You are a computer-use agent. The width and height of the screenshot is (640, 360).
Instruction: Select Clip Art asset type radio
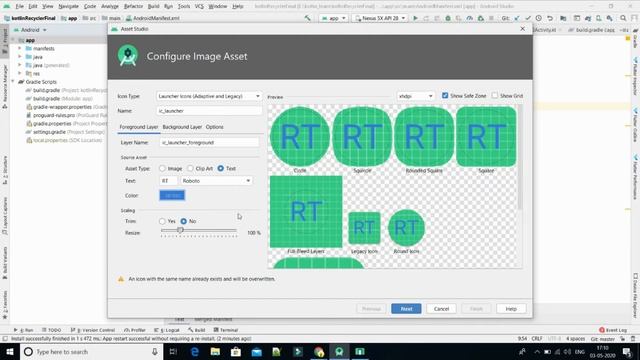pos(190,168)
